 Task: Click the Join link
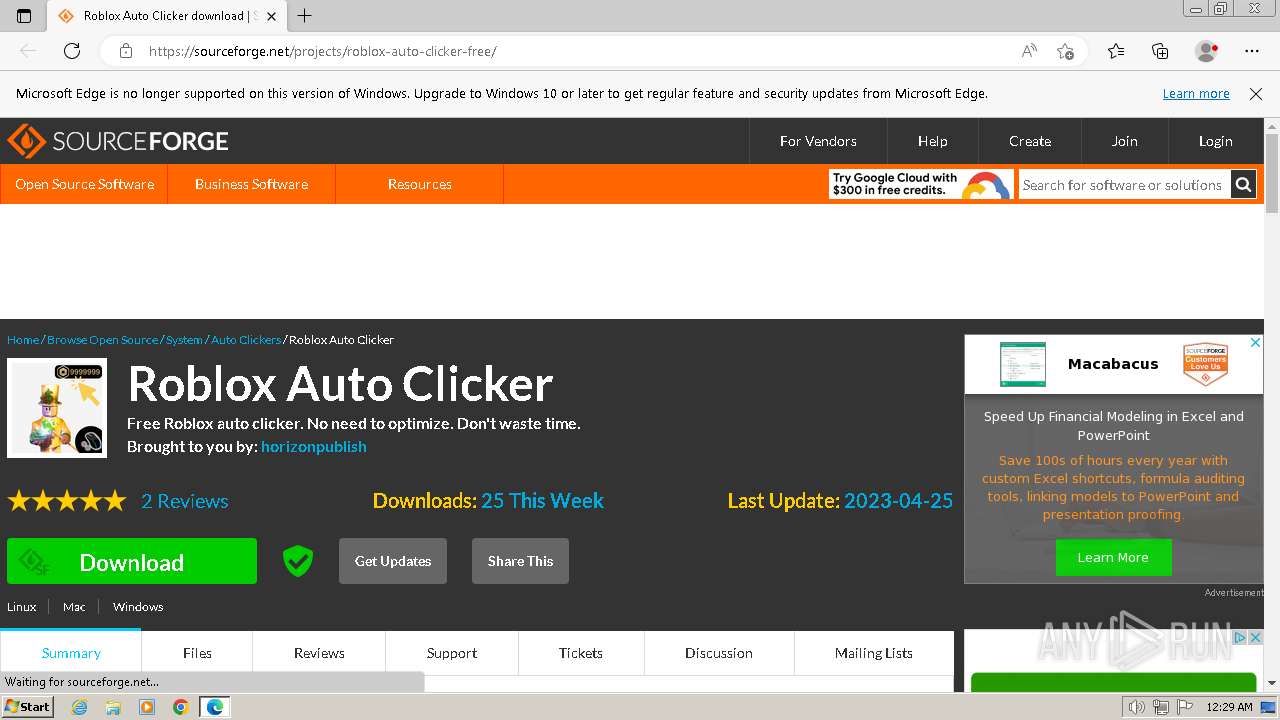point(1124,141)
